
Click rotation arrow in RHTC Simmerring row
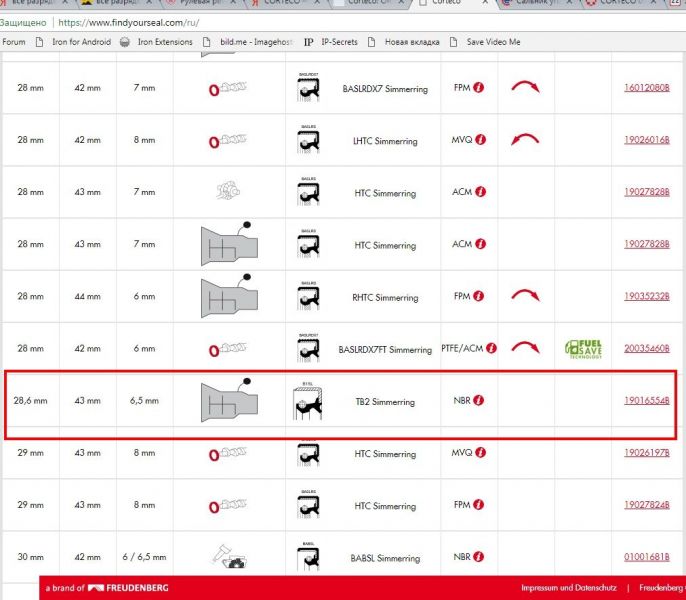click(525, 295)
